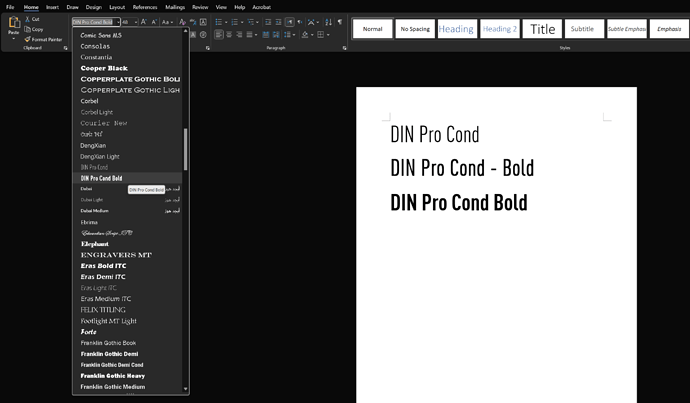Click the Asian Layout icon
The image size is (690, 403).
311,22
